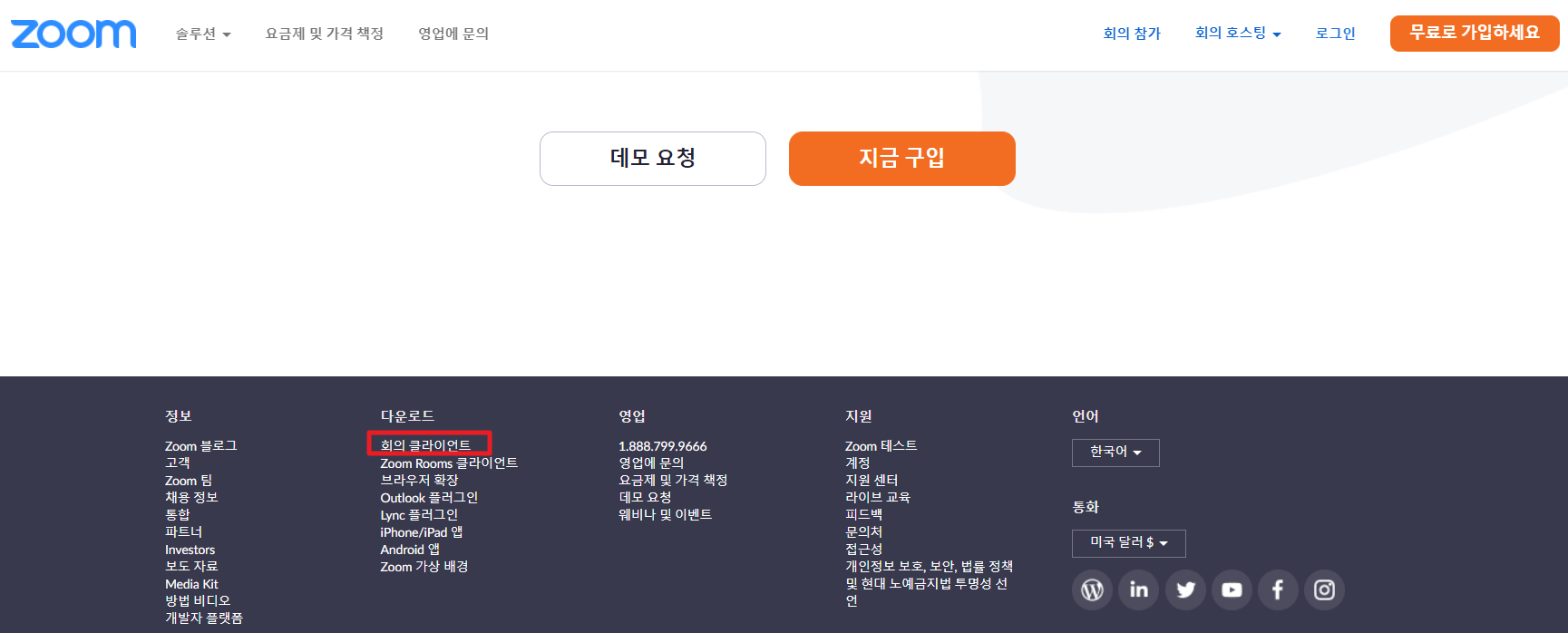
Task: Open the Android 앱 link
Action: 410,549
